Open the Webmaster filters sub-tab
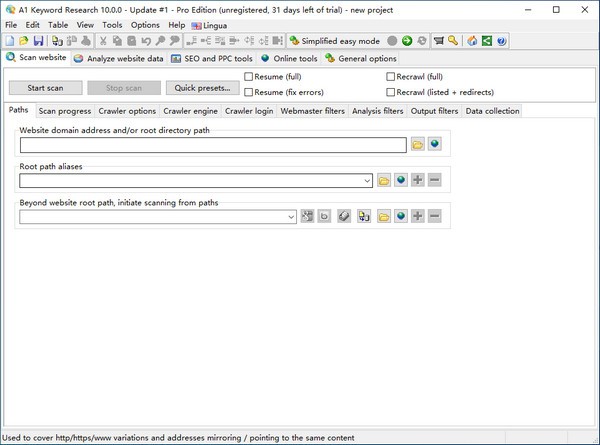Image resolution: width=600 pixels, height=445 pixels. (313, 111)
